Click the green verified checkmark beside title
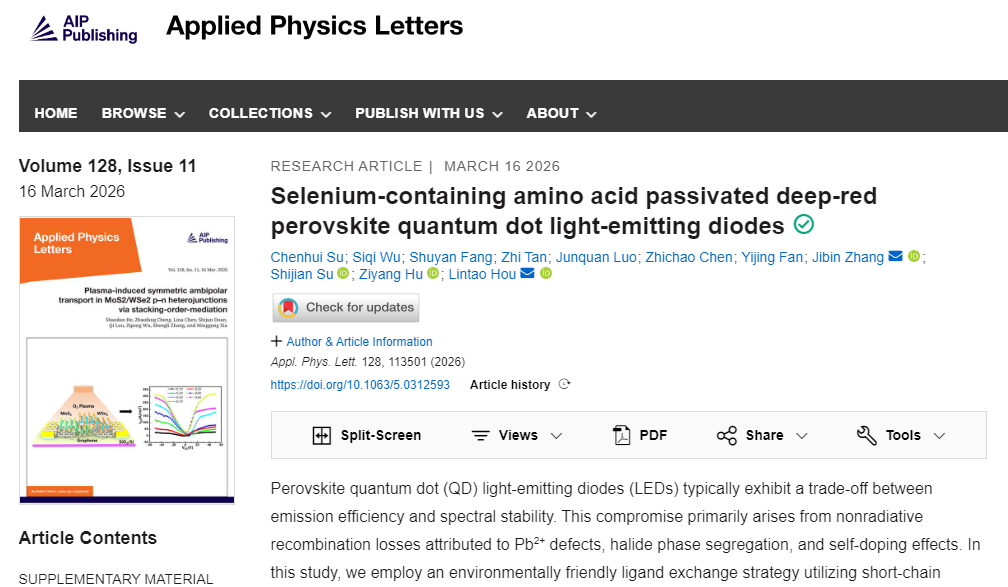This screenshot has height=587, width=1008. tap(803, 224)
